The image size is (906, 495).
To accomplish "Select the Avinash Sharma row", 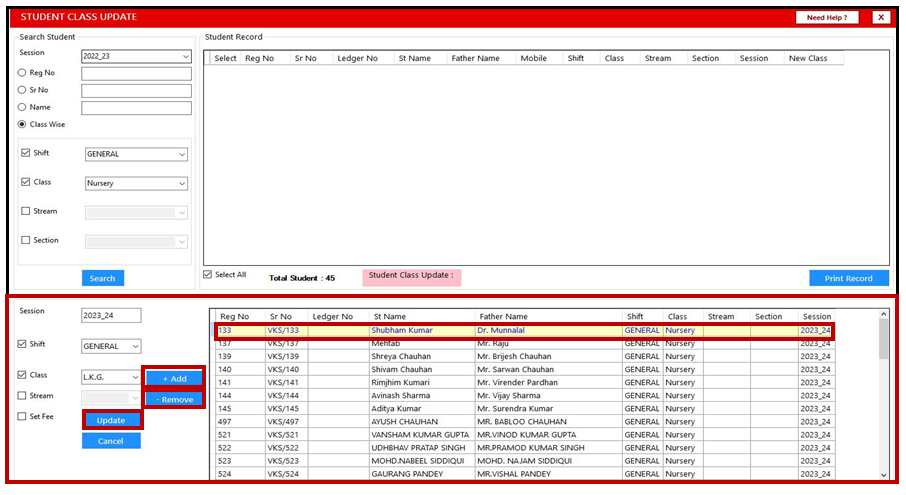I will coord(525,396).
